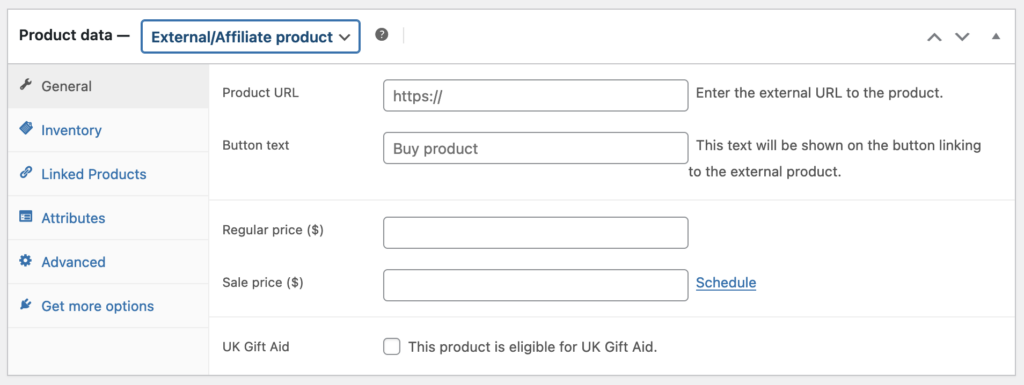This screenshot has height=385, width=1024.
Task: Click the Advanced gear icon
Action: pos(25,261)
